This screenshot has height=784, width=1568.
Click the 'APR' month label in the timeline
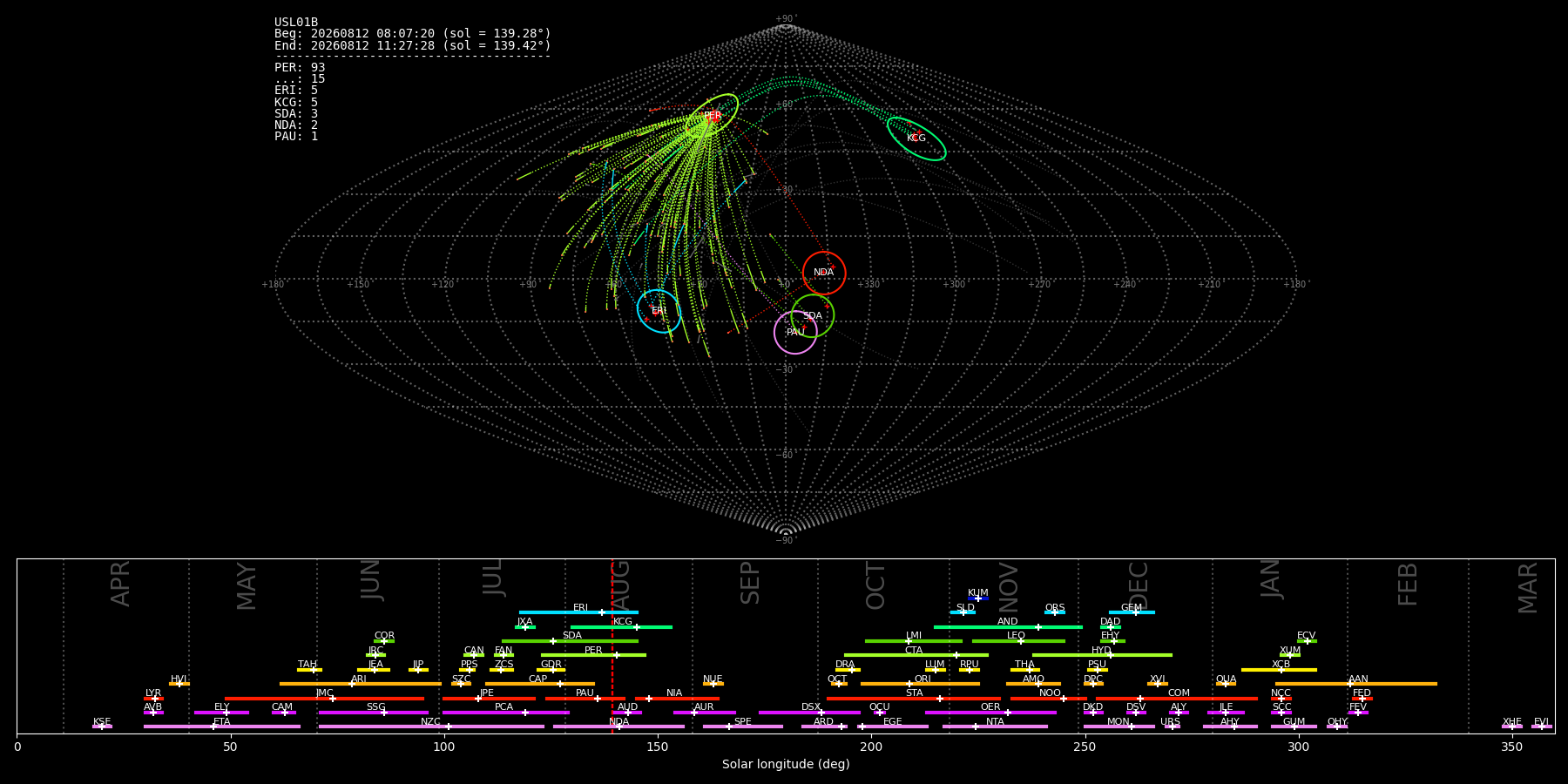[x=120, y=584]
